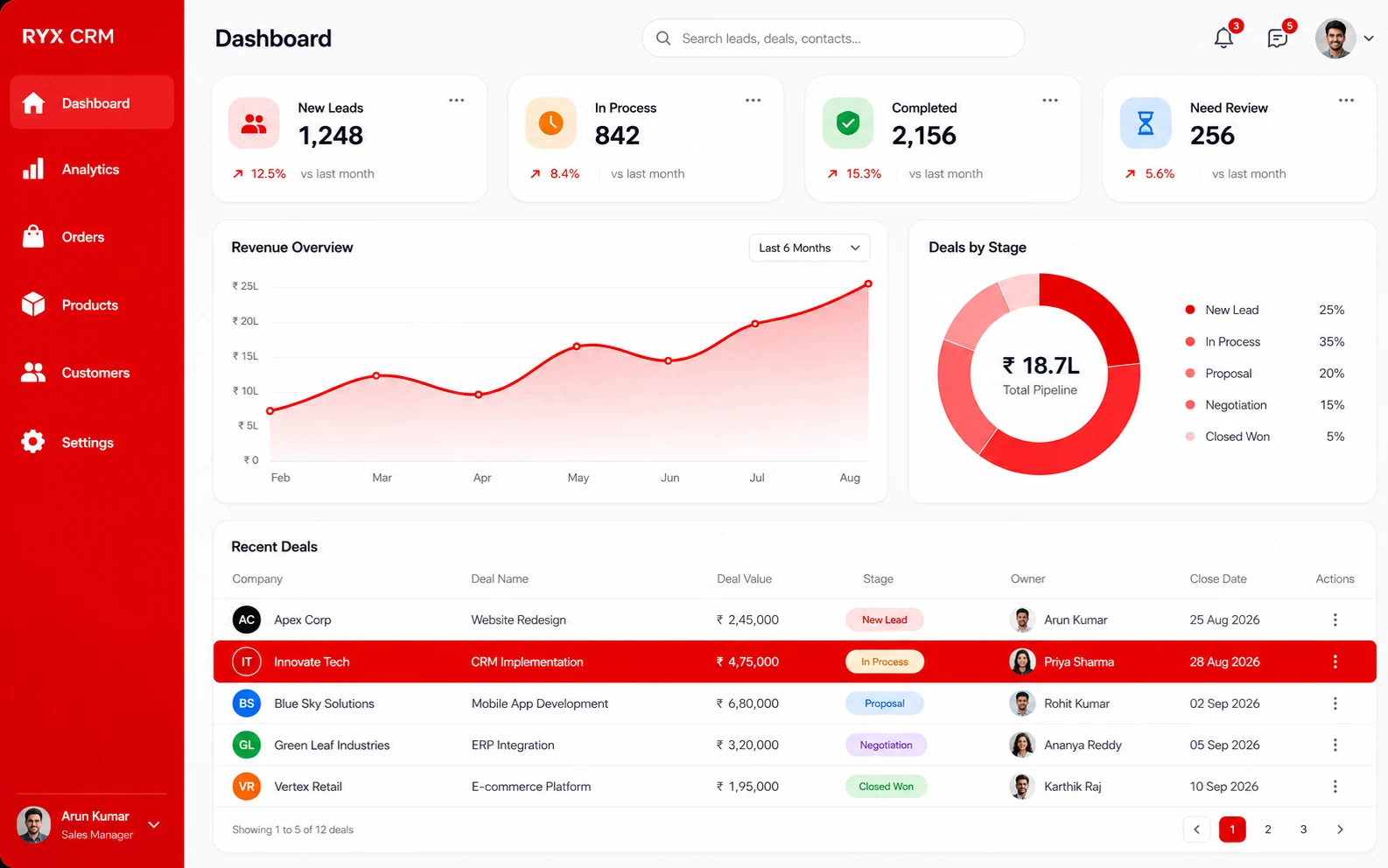1388x868 pixels.
Task: Expand Arun Kumar sidebar user menu
Action: [154, 824]
